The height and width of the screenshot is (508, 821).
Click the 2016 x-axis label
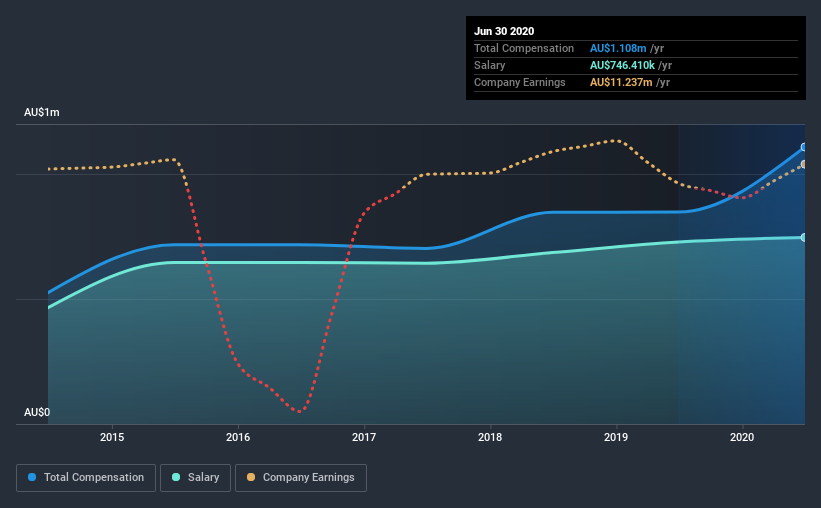click(x=238, y=437)
